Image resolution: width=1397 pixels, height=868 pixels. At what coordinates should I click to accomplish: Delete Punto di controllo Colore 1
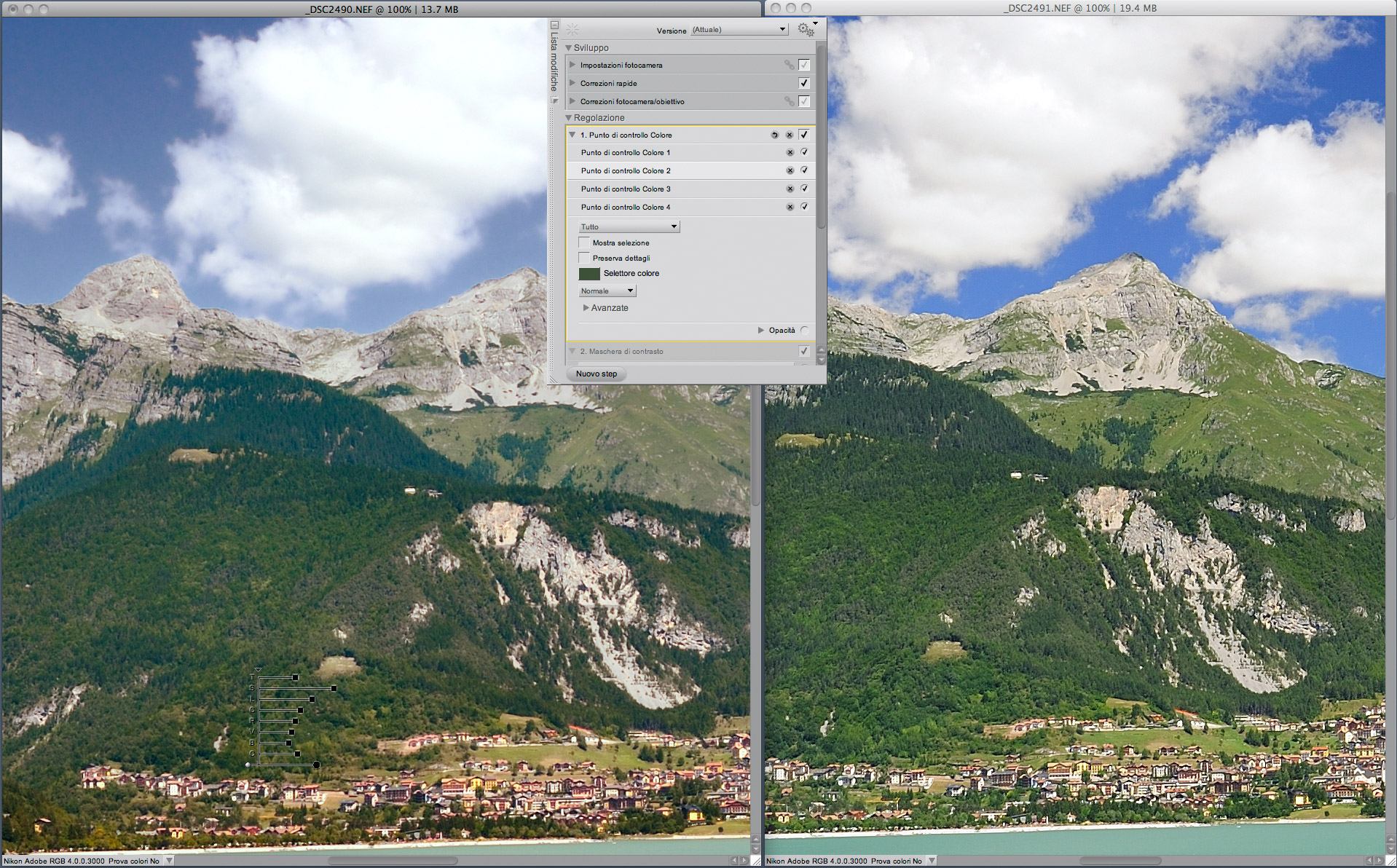click(790, 153)
